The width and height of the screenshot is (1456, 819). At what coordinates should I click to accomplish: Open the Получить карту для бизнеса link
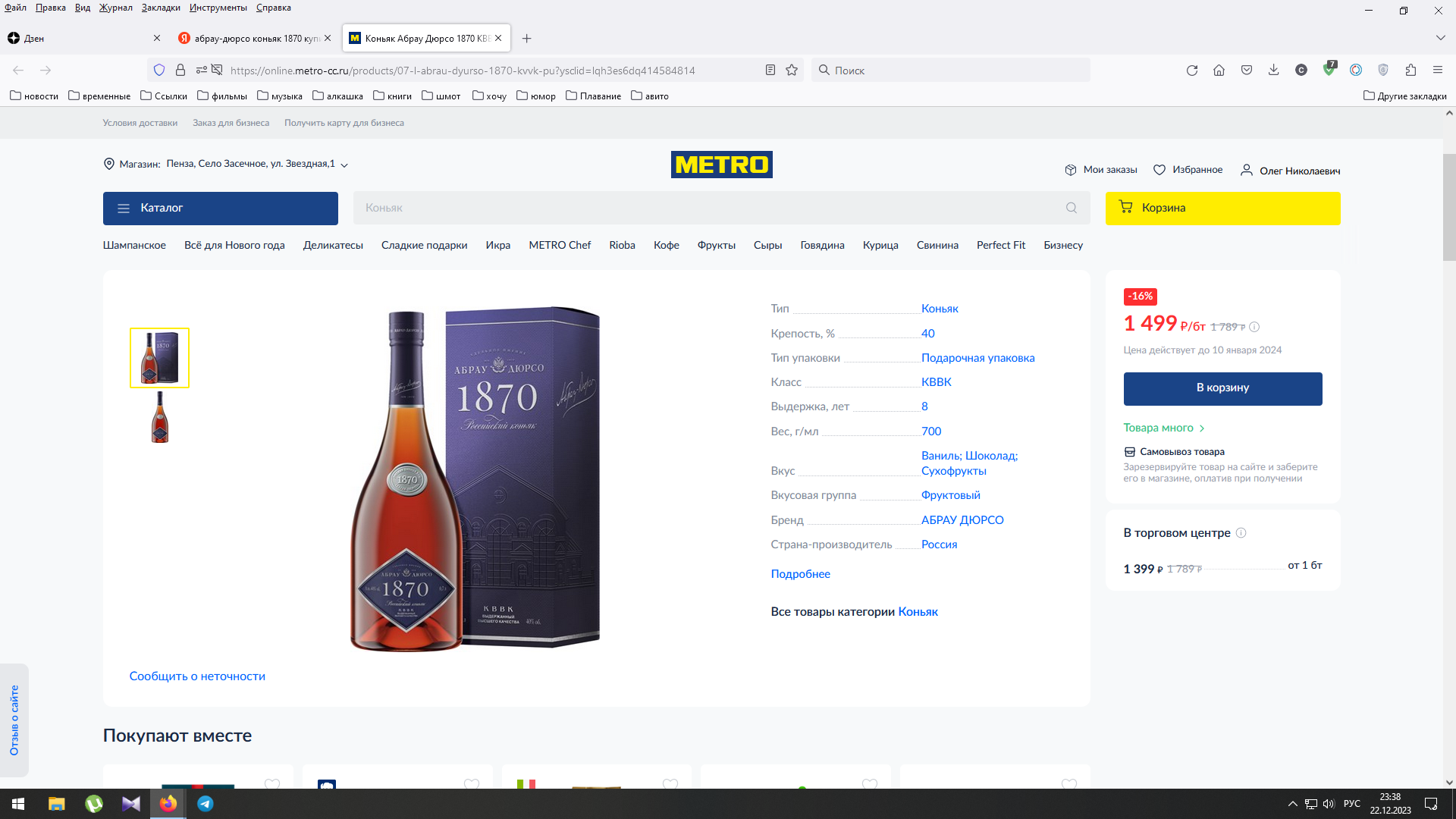[x=344, y=123]
